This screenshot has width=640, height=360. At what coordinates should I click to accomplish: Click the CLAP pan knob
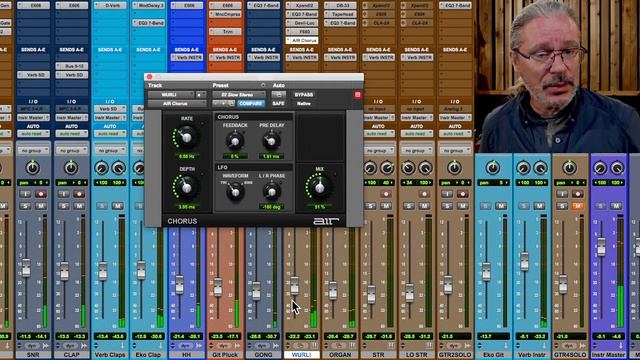point(71,168)
